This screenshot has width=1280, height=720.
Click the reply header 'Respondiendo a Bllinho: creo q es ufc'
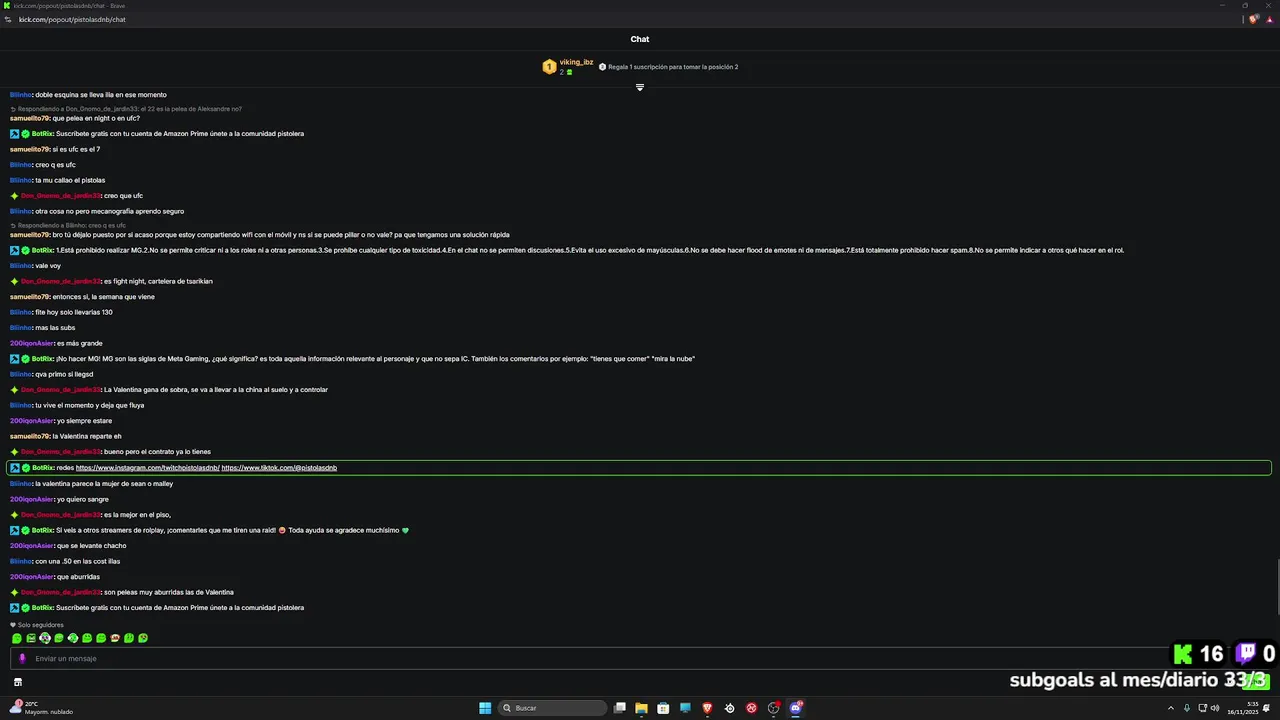[x=71, y=226]
